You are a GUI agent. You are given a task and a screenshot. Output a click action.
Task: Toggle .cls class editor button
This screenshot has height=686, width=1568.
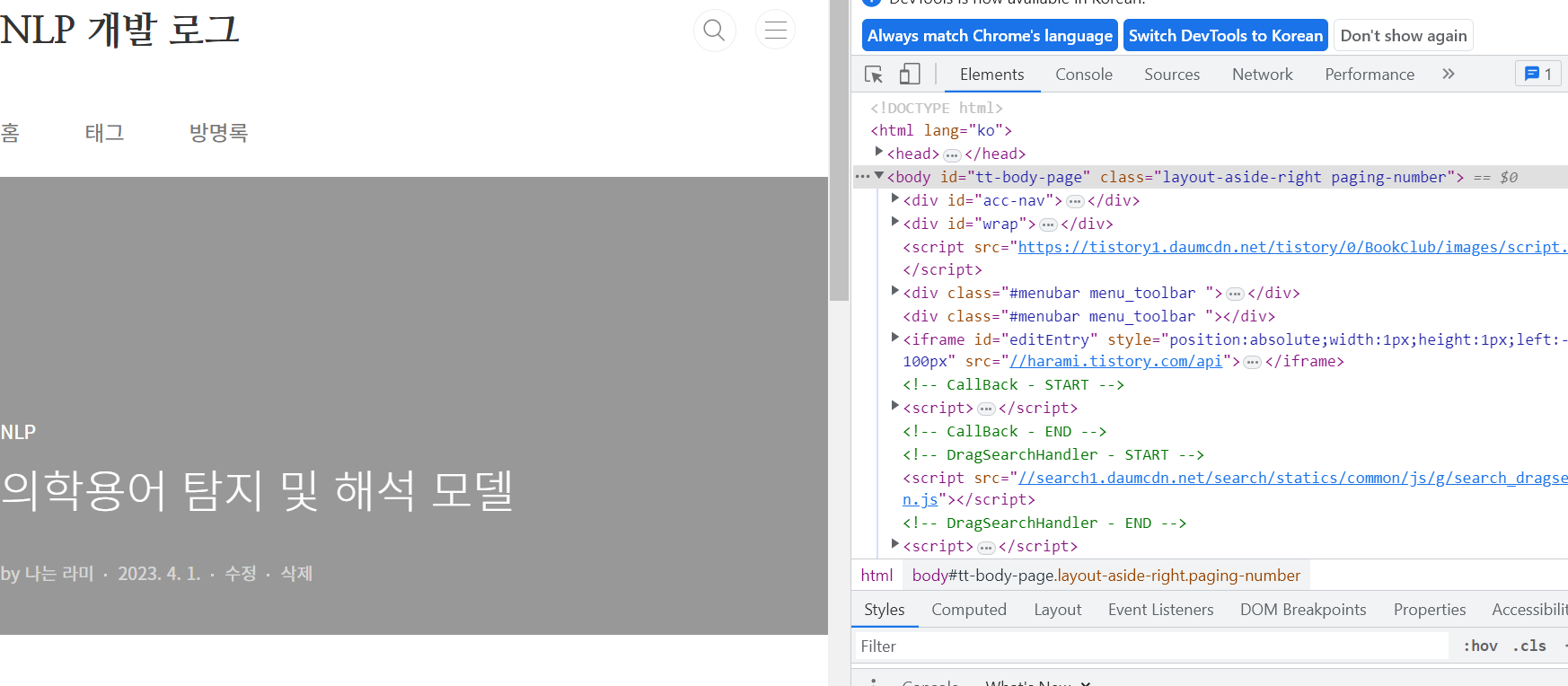1529,646
